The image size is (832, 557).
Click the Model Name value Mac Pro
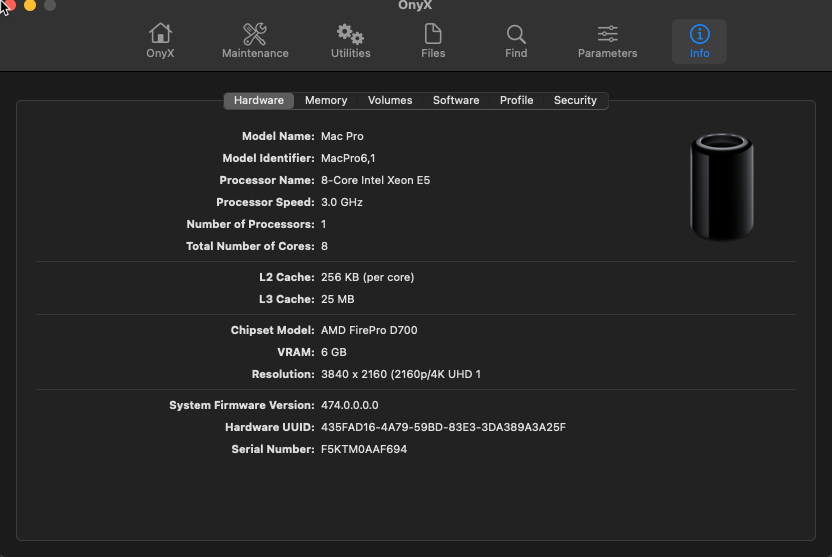pos(342,136)
